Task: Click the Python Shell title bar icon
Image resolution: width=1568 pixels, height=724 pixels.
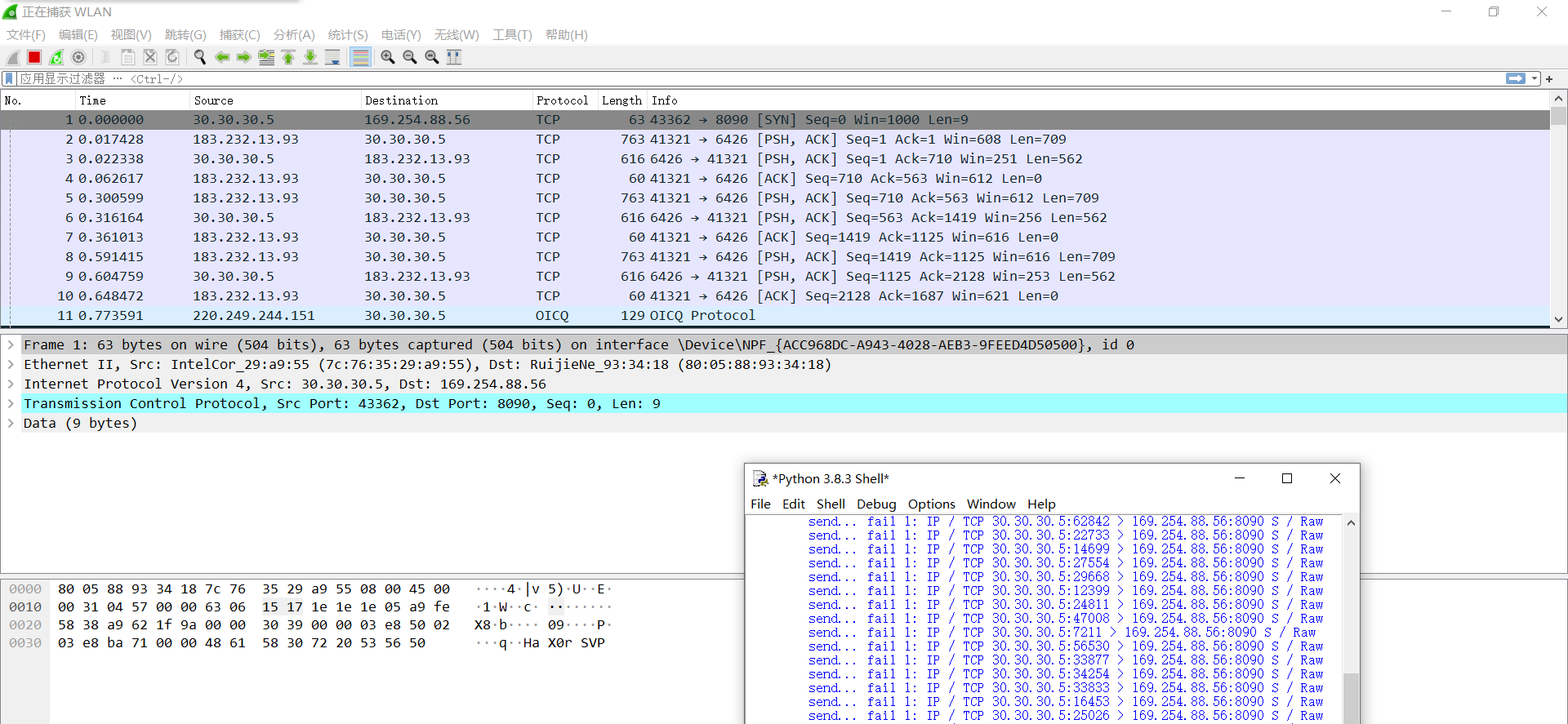Action: (760, 478)
